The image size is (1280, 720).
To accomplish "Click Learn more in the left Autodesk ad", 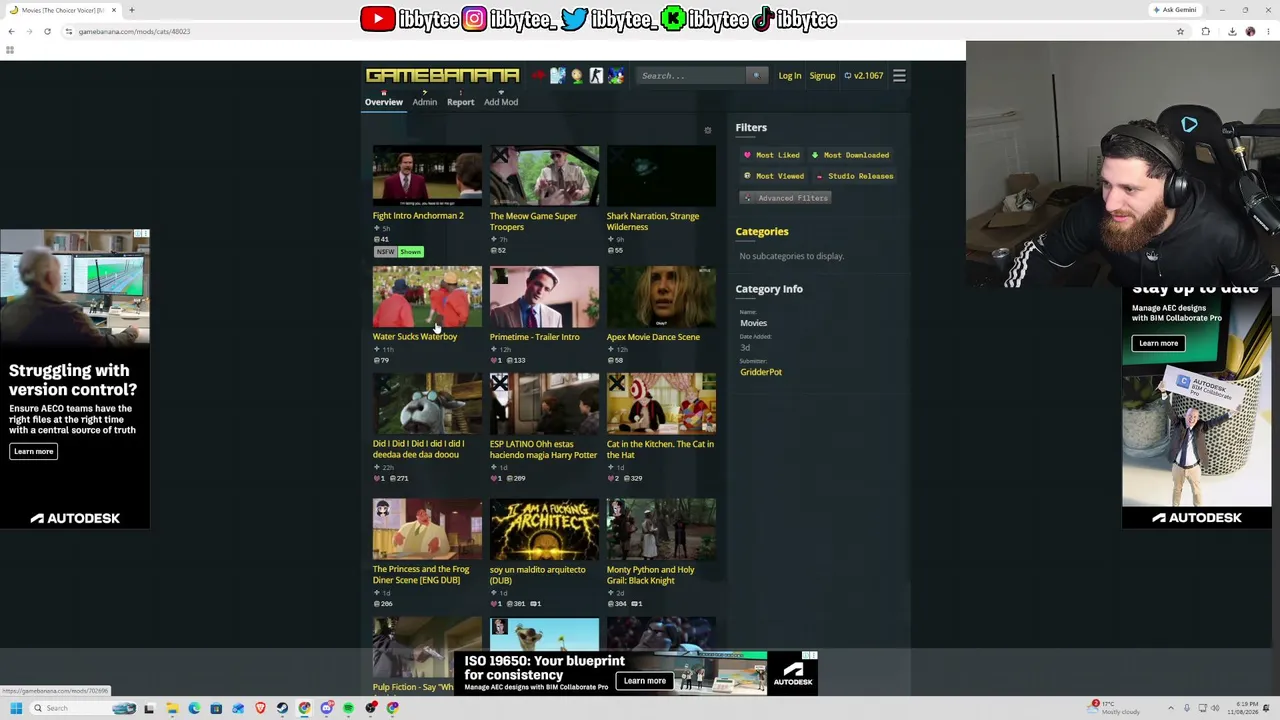I will coord(33,451).
